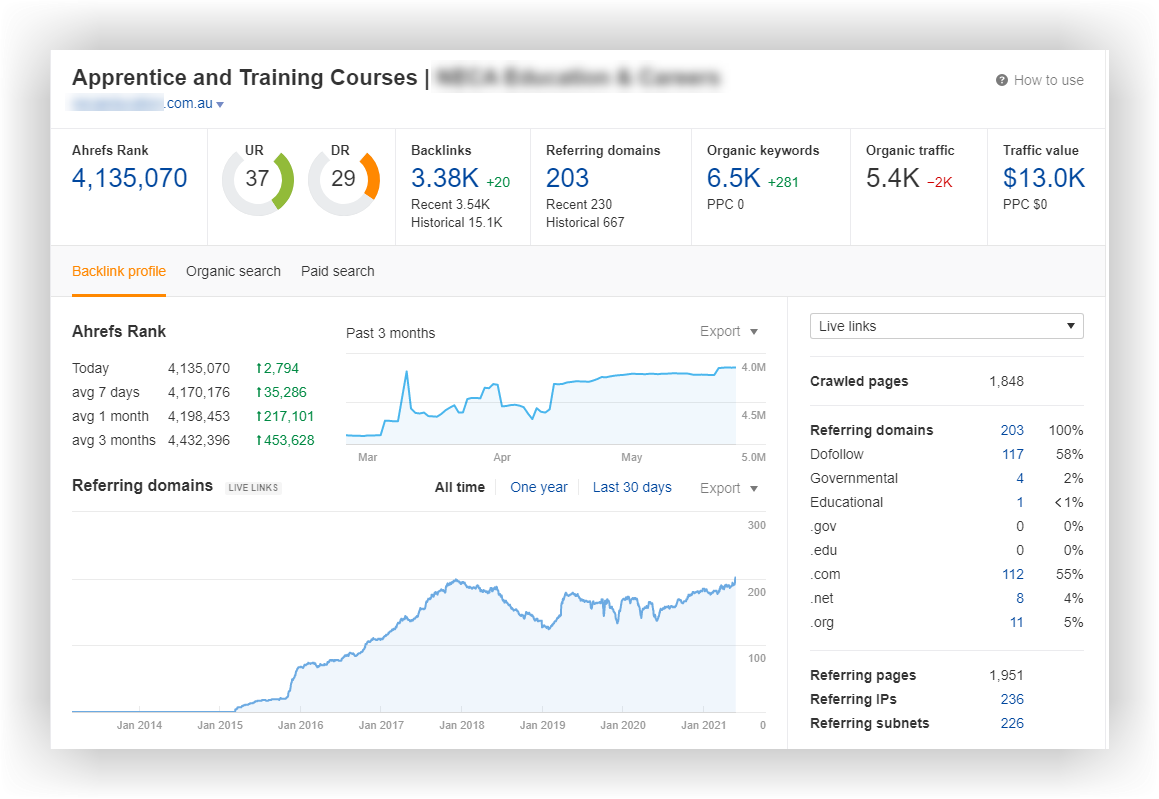The width and height of the screenshot is (1159, 799).
Task: Open Referring IPs count 236
Action: 1012,699
